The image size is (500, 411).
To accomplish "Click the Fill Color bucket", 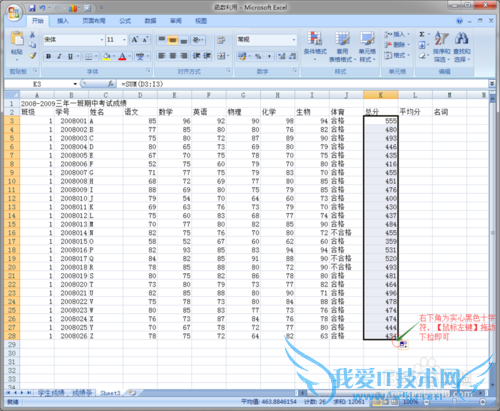I will (106, 56).
